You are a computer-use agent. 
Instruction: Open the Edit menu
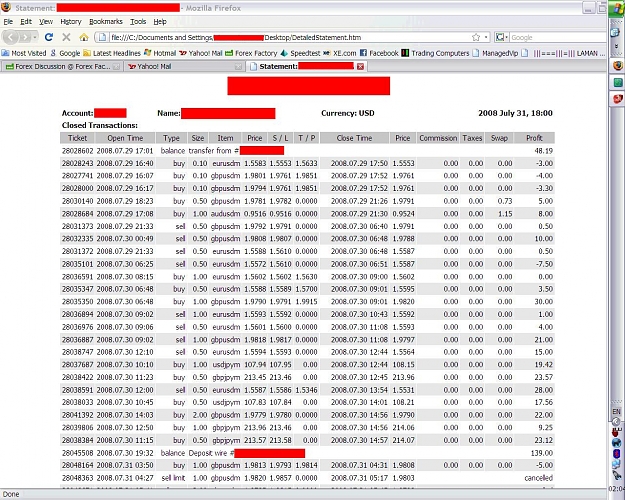(x=26, y=22)
